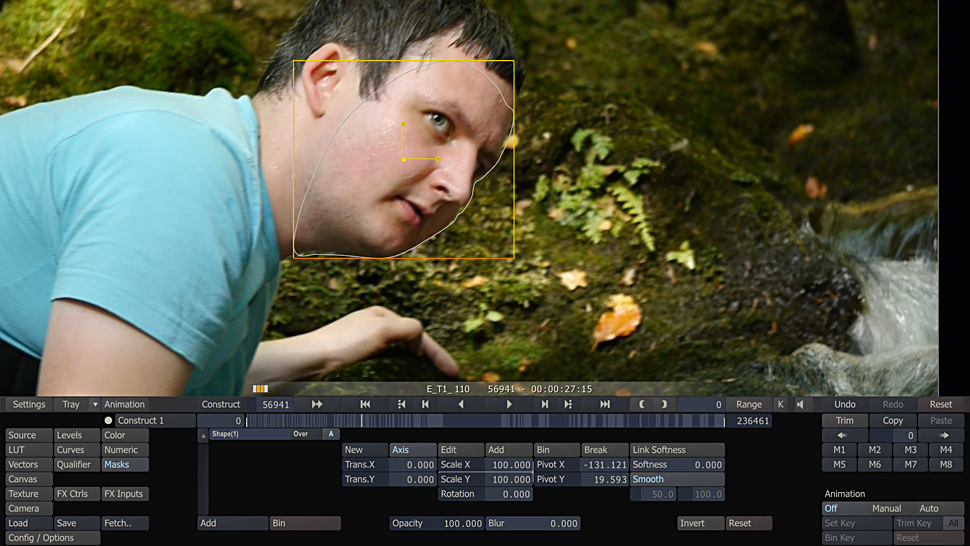The width and height of the screenshot is (970, 546).
Task: Step forward one frame
Action: pyautogui.click(x=545, y=404)
